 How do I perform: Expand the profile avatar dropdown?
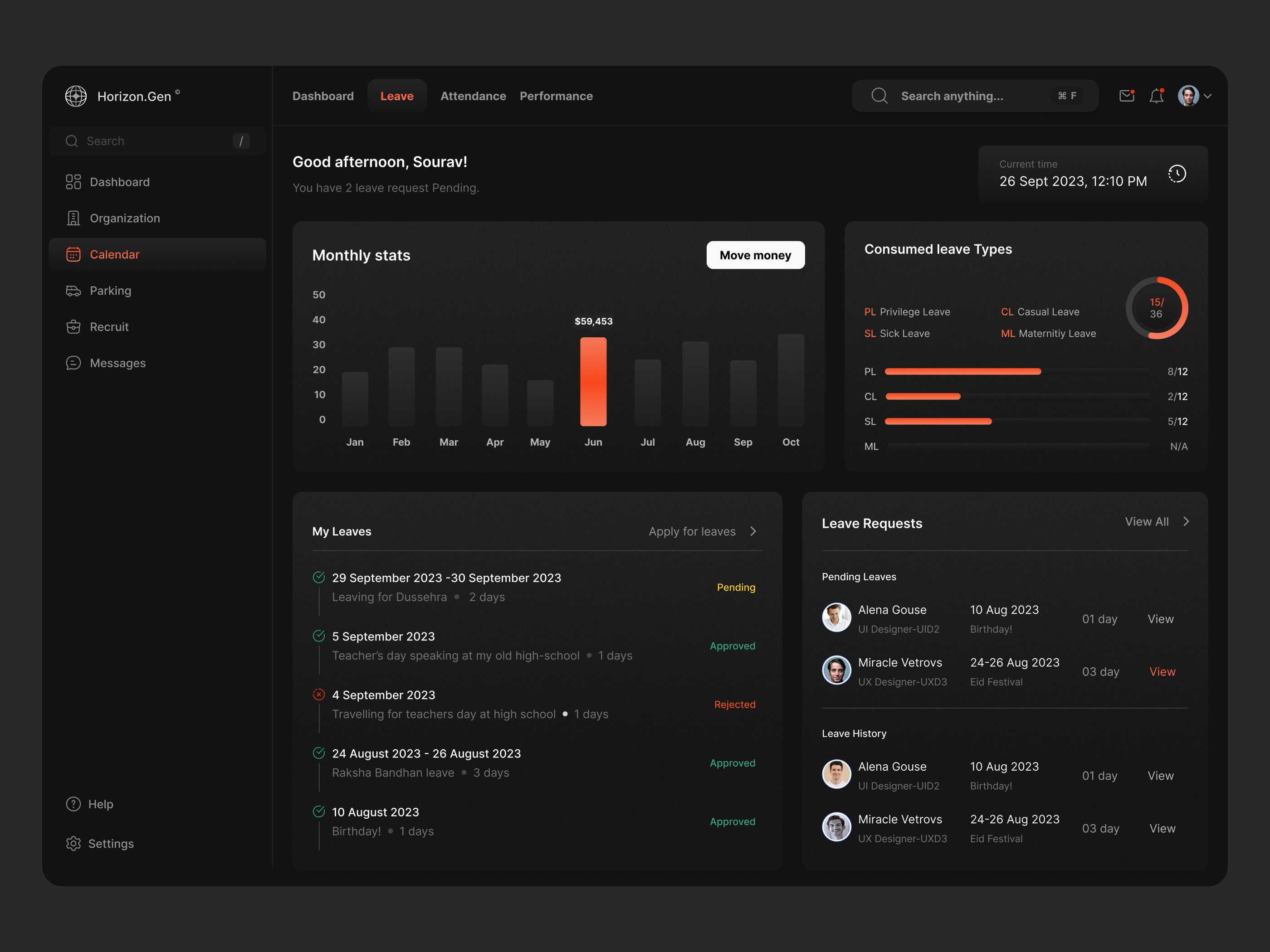[x=1194, y=96]
